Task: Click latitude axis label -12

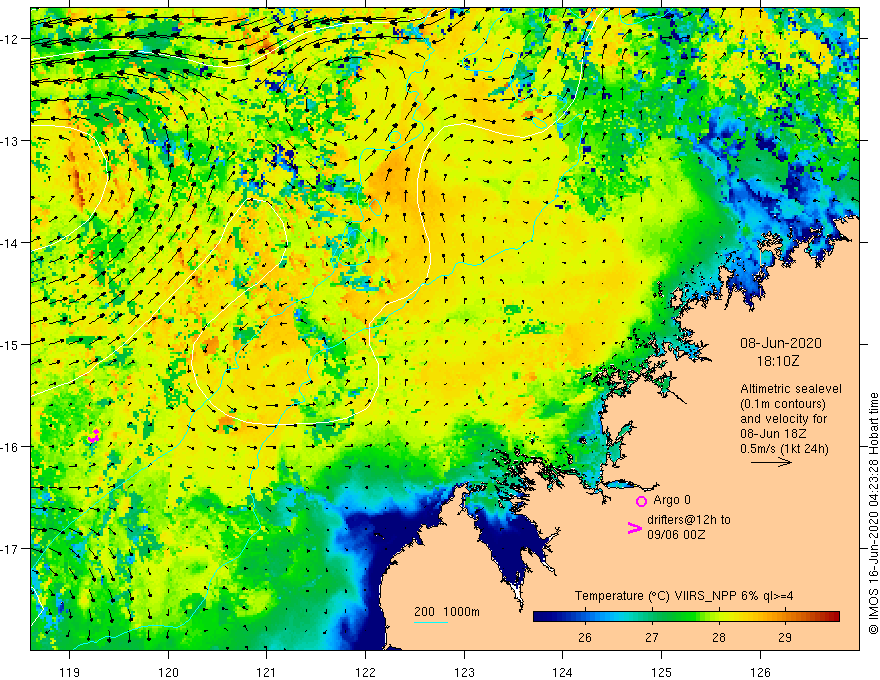Action: (x=11, y=39)
